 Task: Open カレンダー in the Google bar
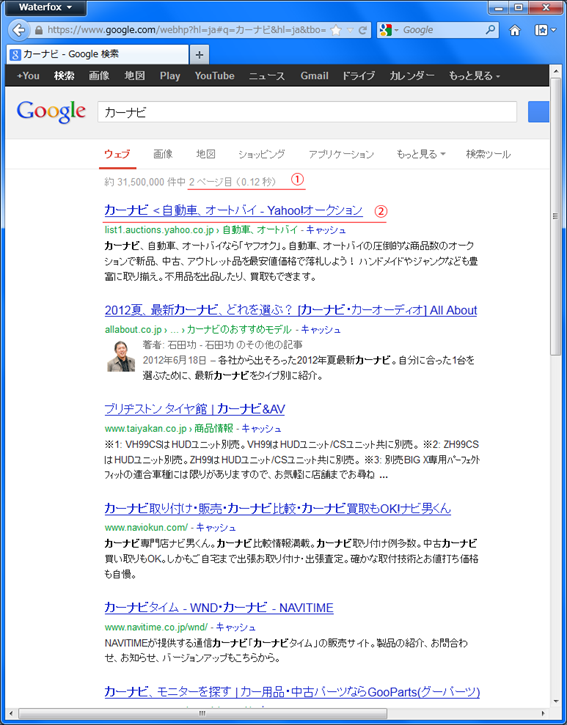[412, 76]
